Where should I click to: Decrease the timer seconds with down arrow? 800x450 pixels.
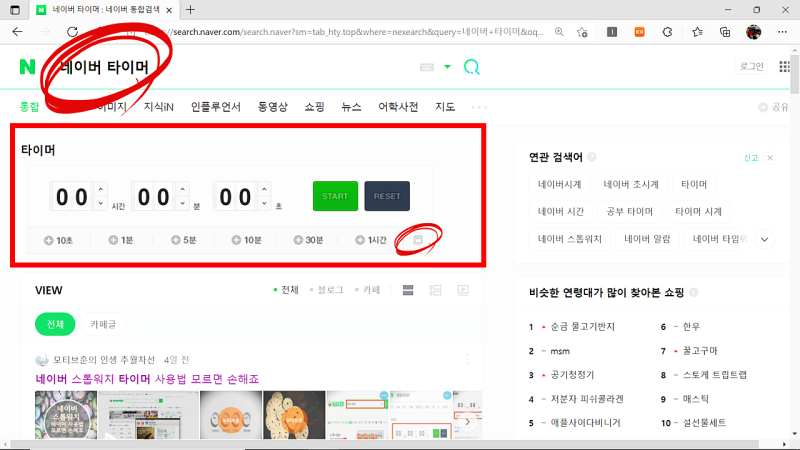click(x=264, y=203)
